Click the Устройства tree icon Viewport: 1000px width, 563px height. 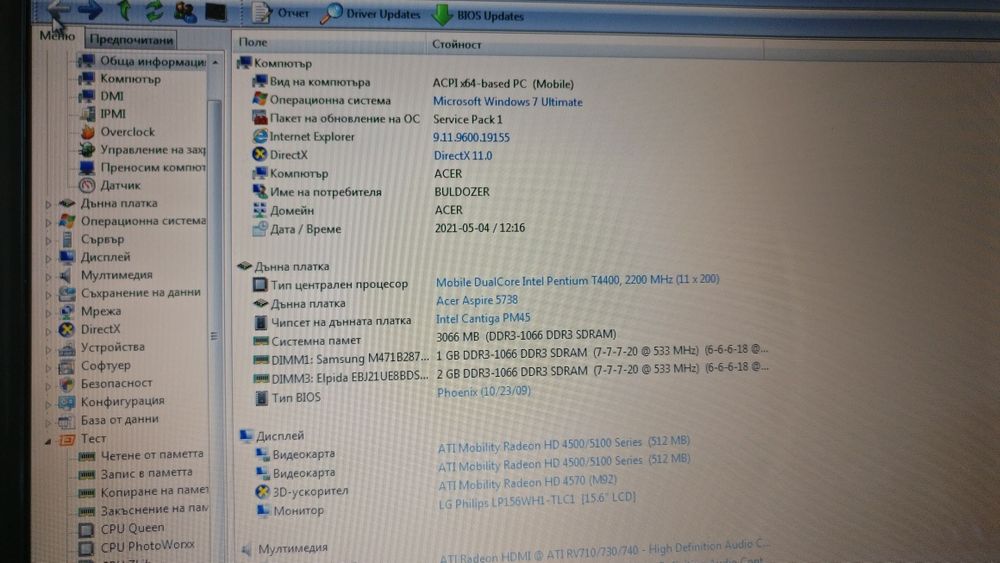pyautogui.click(x=66, y=348)
